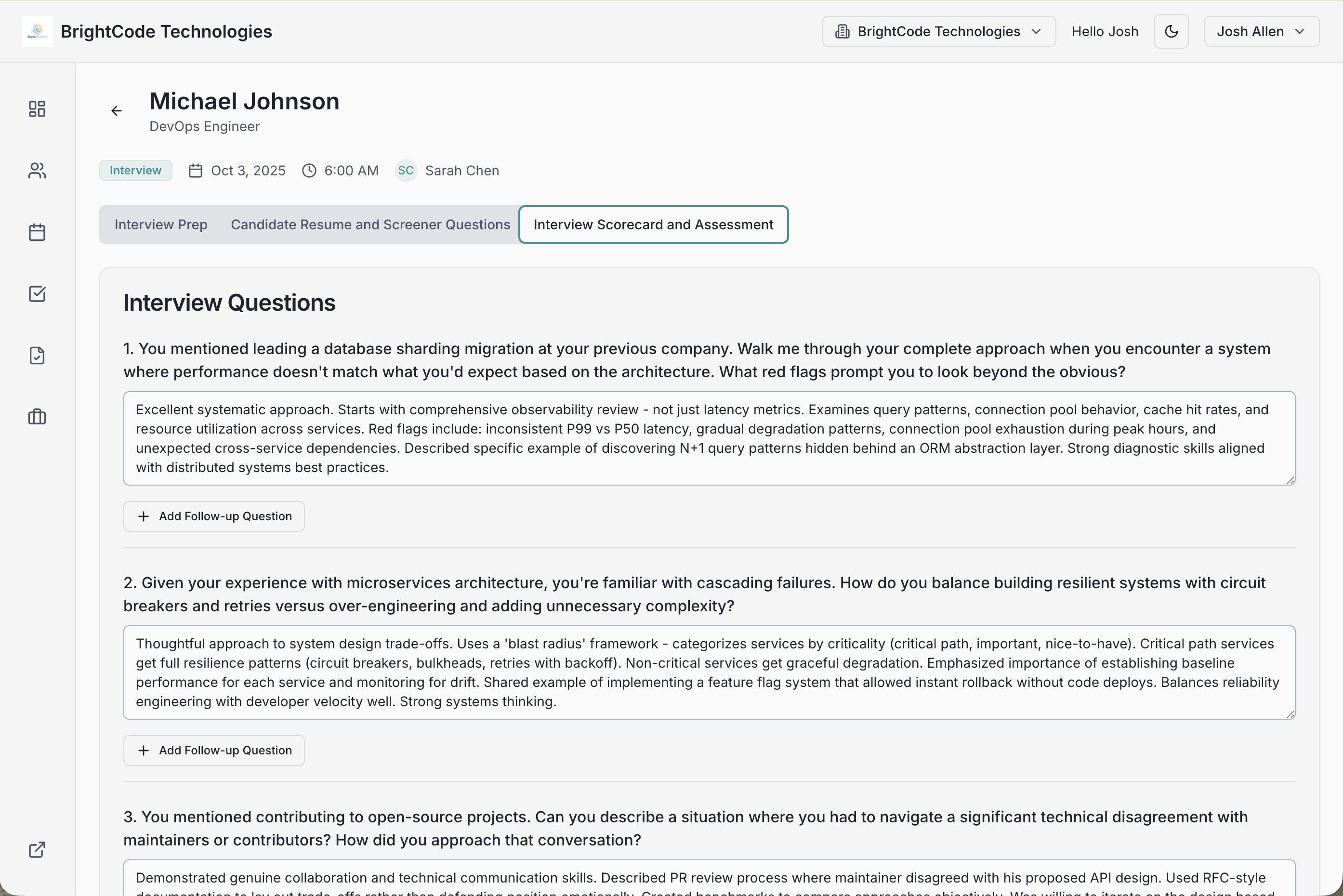Toggle dark mode with the moon button

coord(1171,31)
